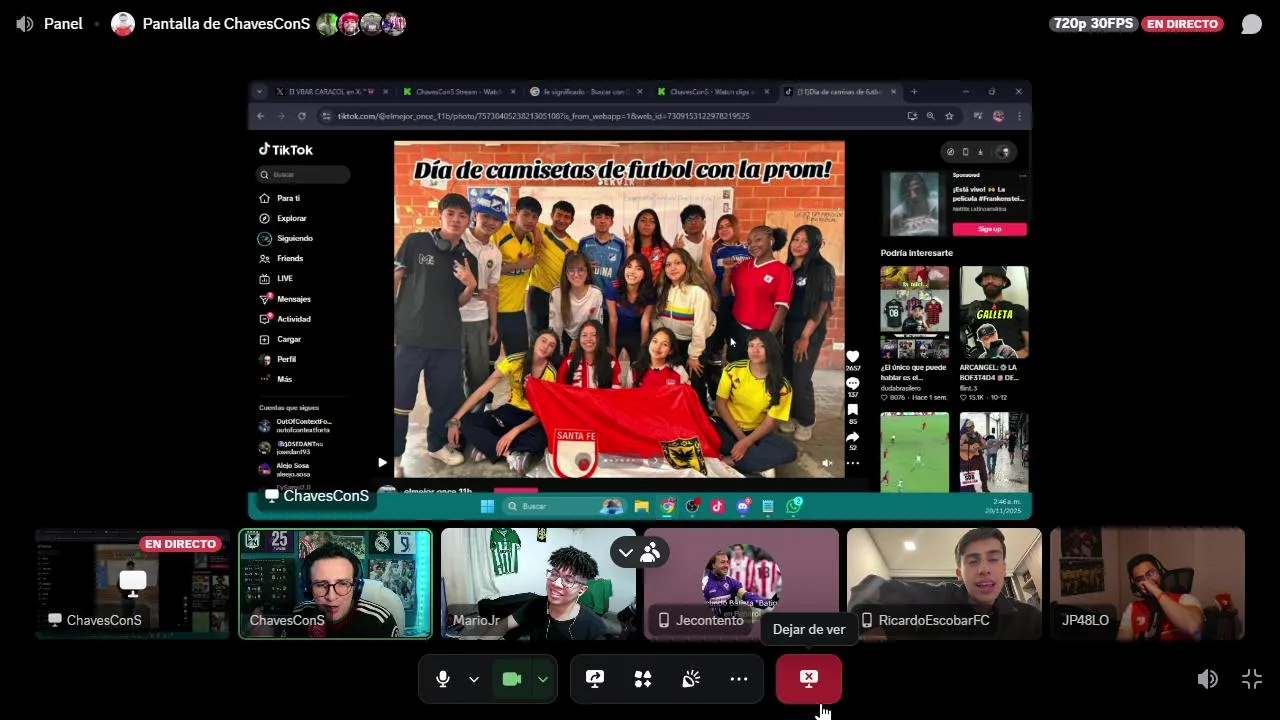Open Perfil in TikTok sidebar
Viewport: 1280px width, 720px height.
tap(286, 359)
